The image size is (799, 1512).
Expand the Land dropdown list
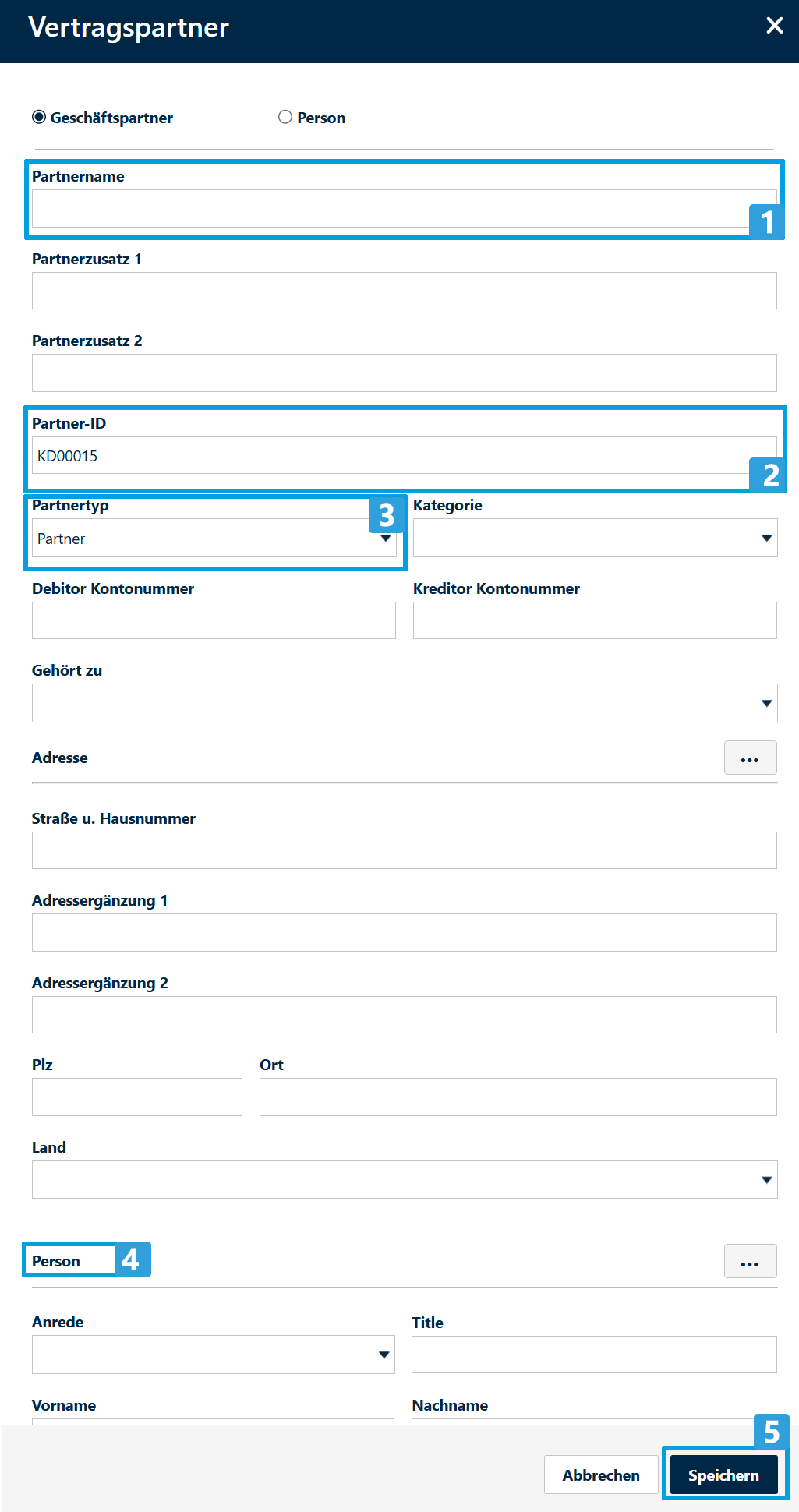point(404,1179)
